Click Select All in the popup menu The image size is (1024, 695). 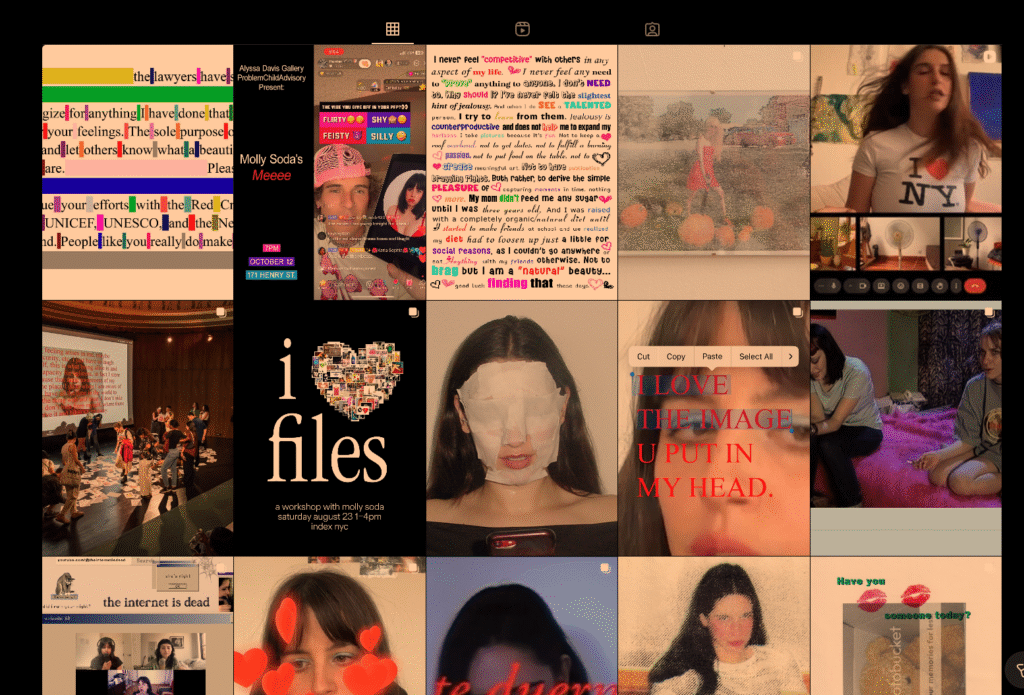click(755, 356)
